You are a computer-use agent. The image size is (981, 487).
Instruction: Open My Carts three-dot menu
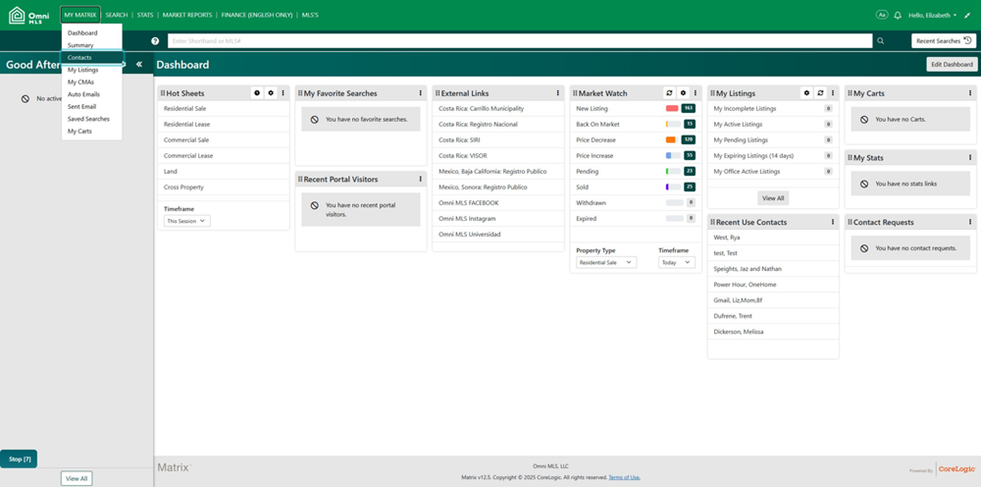click(x=970, y=93)
